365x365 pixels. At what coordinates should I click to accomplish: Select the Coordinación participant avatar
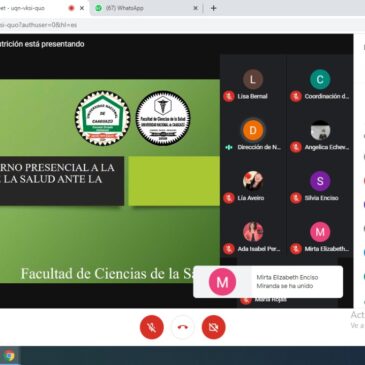pos(320,79)
